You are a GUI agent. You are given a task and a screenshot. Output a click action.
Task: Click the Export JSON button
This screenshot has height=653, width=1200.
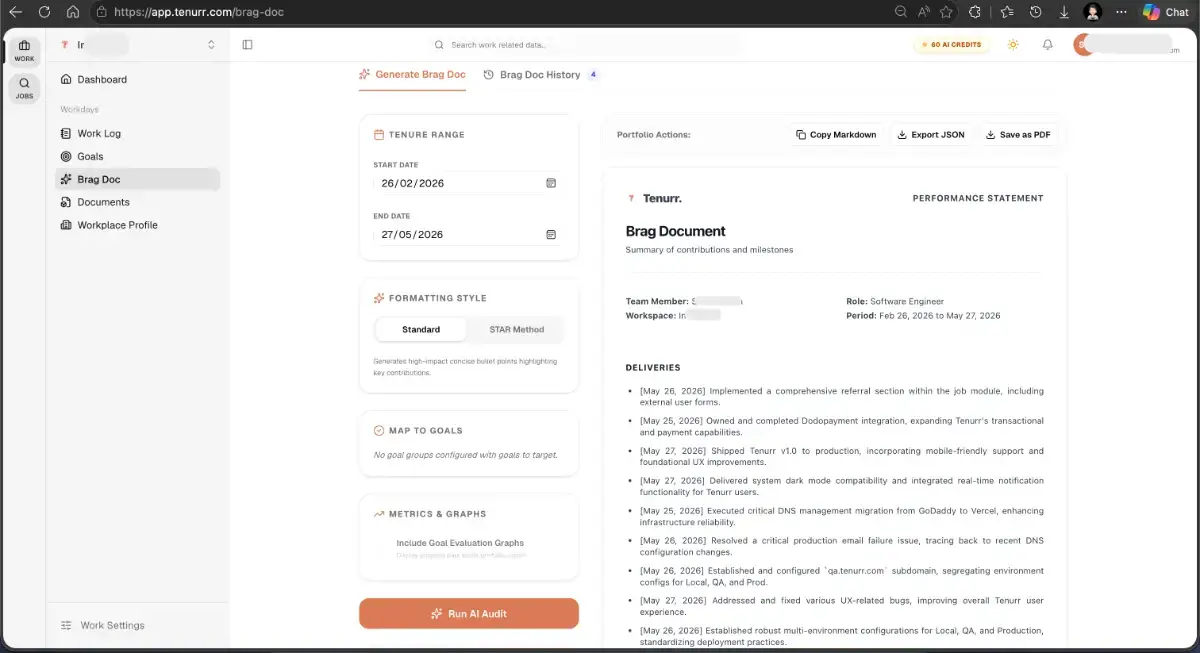tap(931, 134)
